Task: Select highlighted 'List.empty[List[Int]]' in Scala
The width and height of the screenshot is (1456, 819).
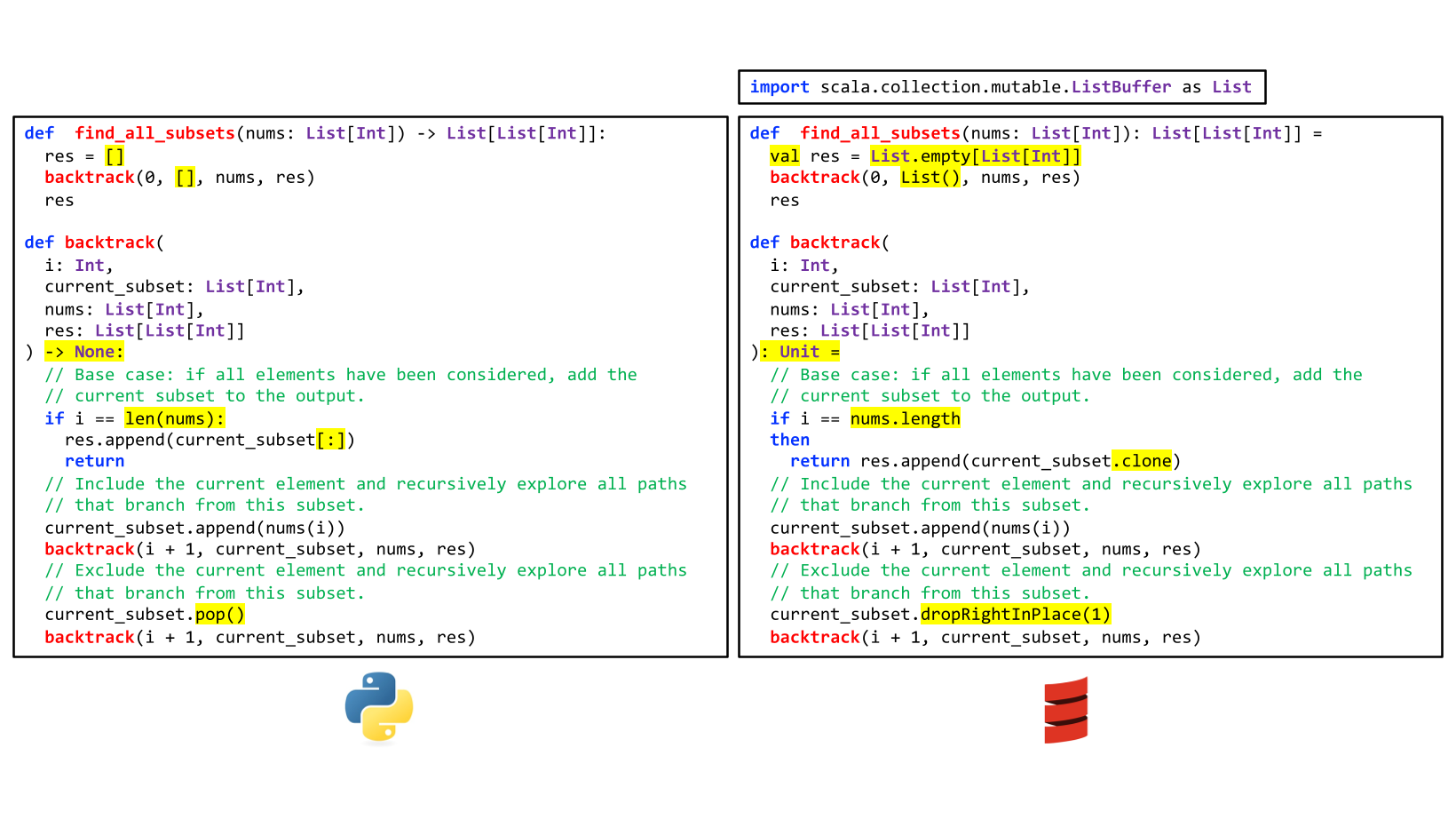Action: pyautogui.click(x=975, y=156)
